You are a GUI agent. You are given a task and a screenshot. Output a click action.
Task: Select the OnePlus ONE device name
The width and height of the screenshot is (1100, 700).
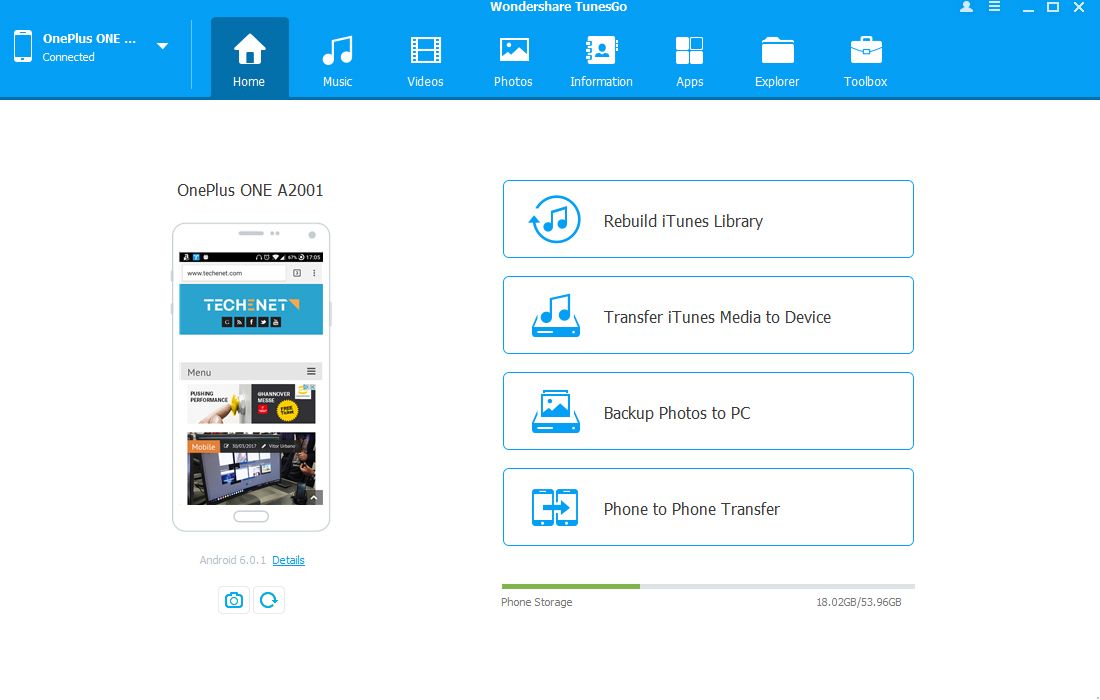click(x=90, y=39)
